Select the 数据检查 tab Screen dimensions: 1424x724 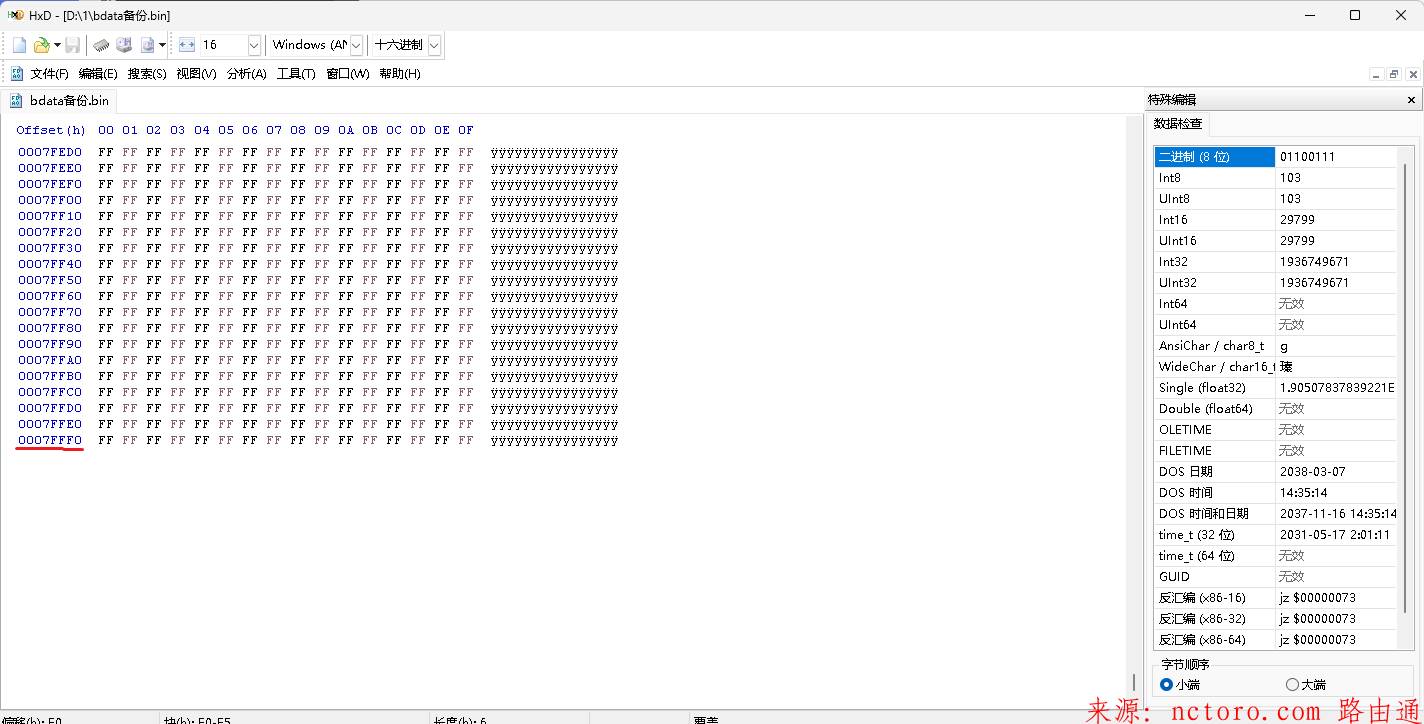point(1178,124)
